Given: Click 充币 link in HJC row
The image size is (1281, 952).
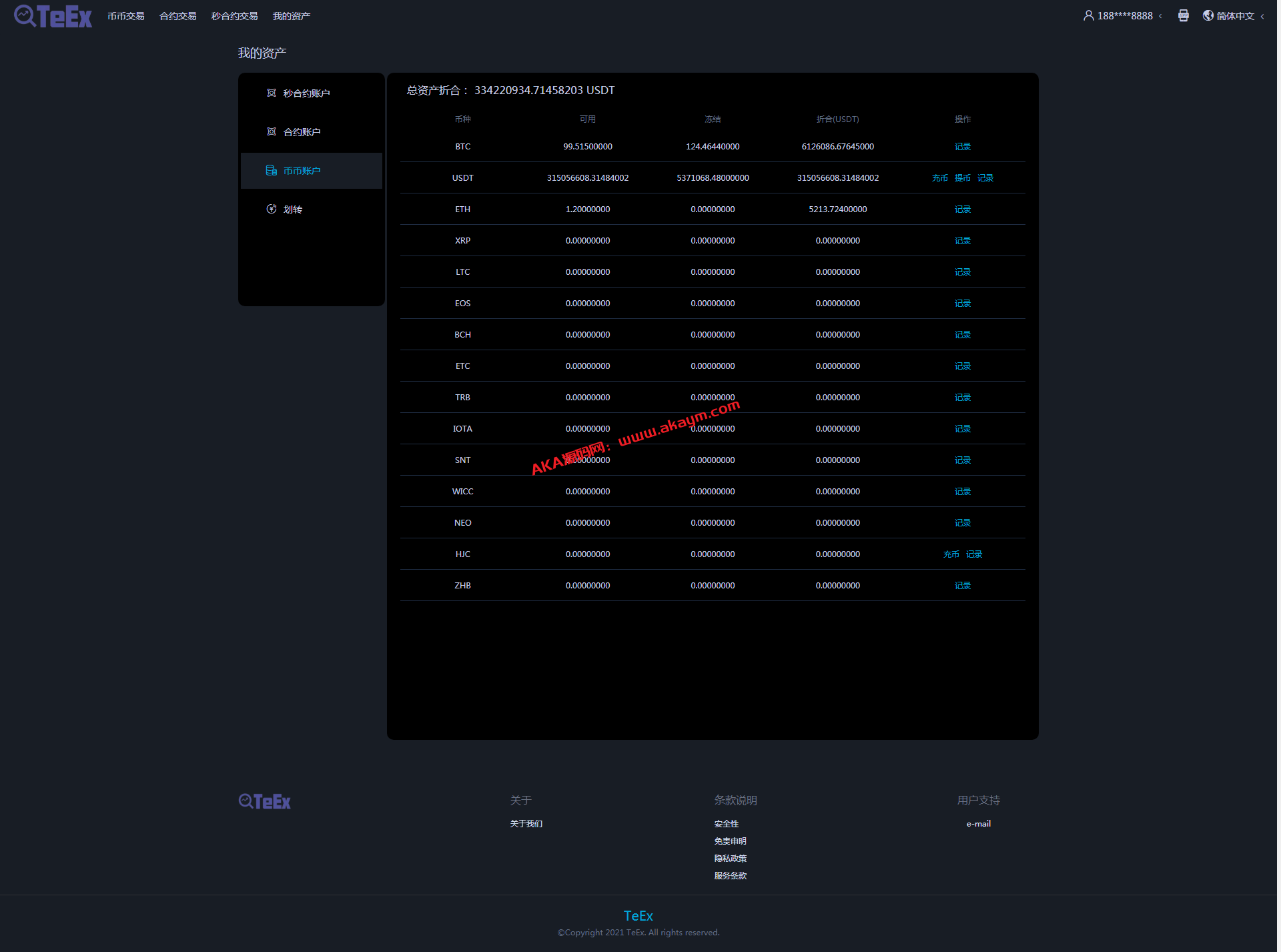Looking at the screenshot, I should pyautogui.click(x=951, y=554).
